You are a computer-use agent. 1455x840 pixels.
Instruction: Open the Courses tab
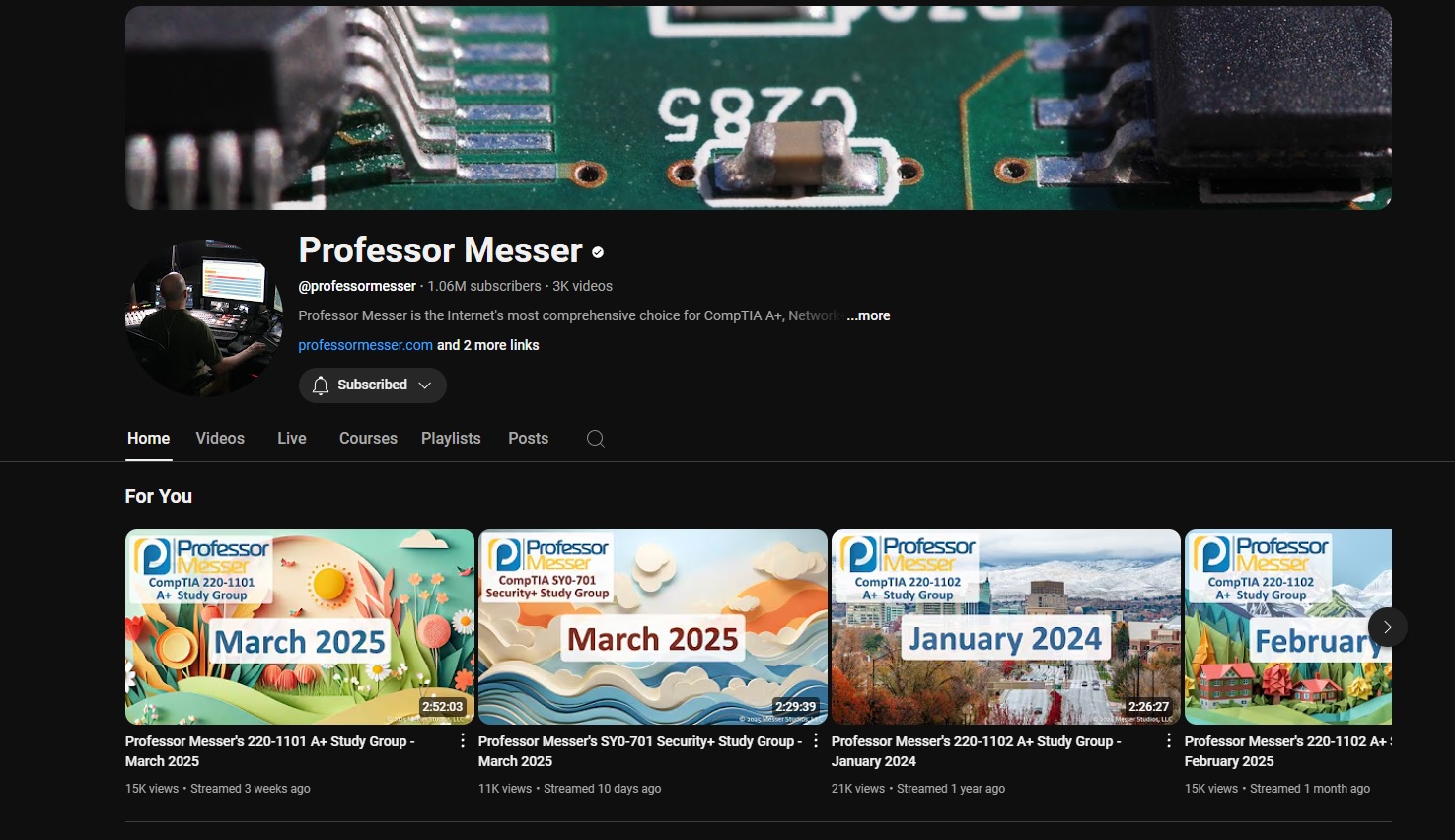368,439
